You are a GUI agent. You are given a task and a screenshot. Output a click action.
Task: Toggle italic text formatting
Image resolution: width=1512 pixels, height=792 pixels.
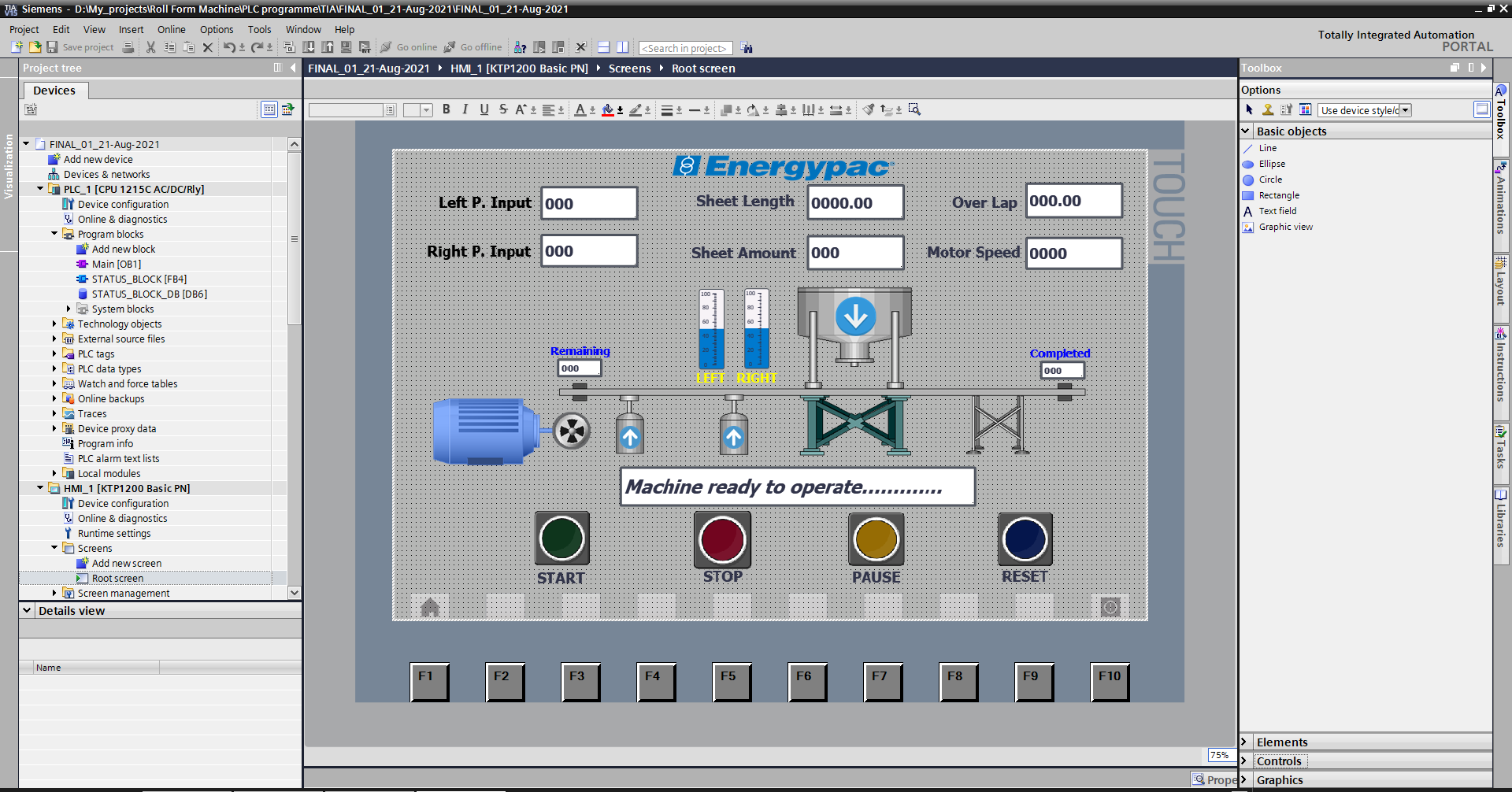click(465, 109)
